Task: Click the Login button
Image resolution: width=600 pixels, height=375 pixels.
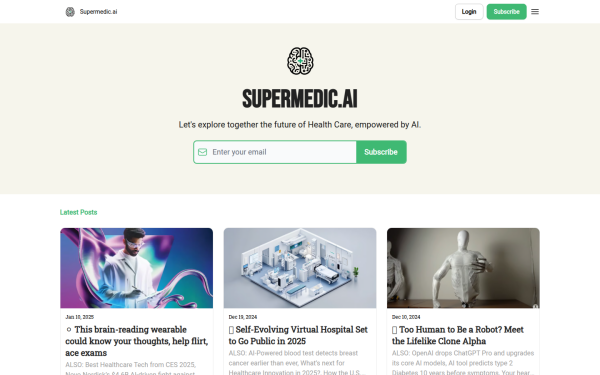Action: (469, 12)
